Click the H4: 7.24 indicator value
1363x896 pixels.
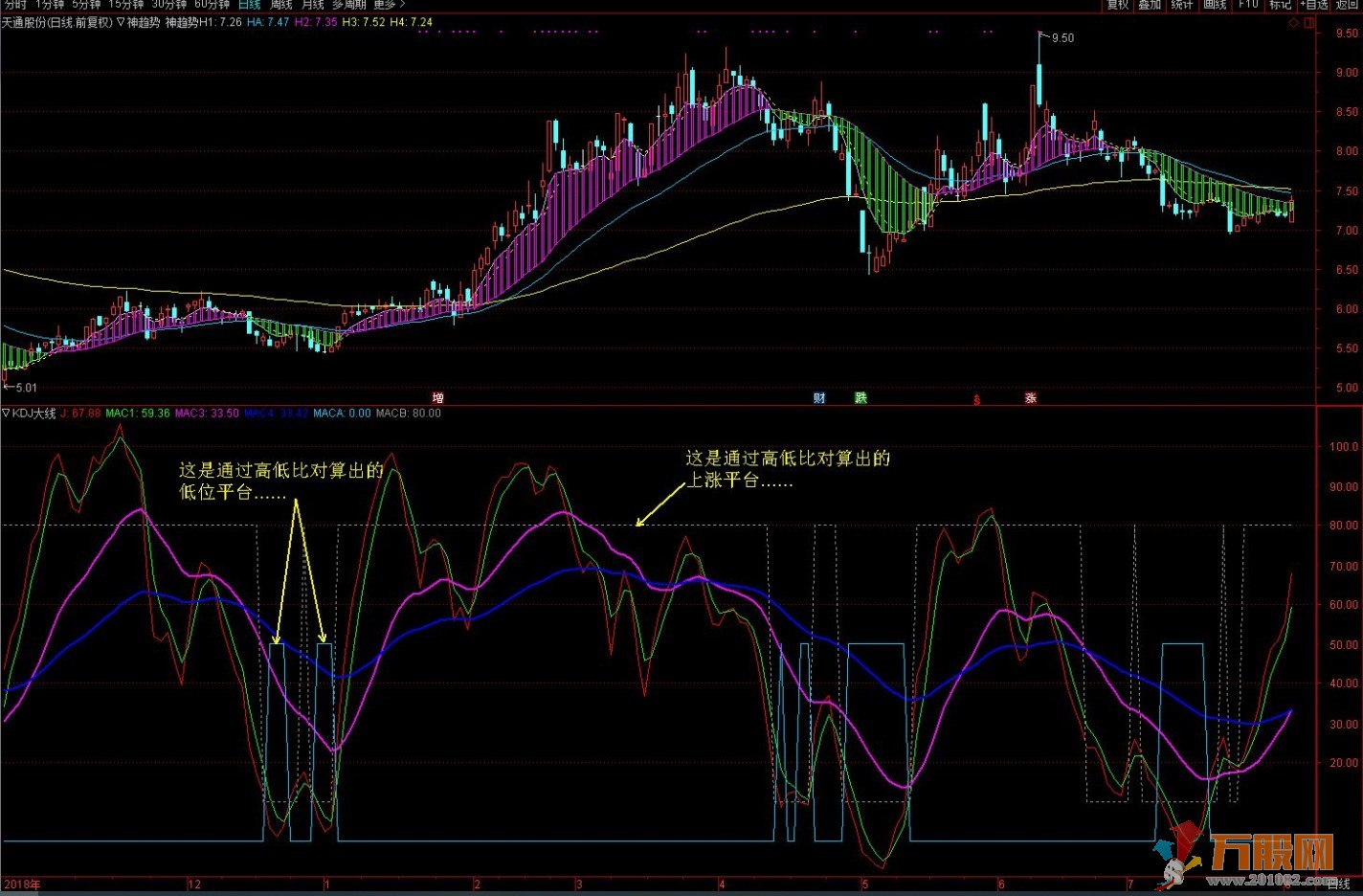click(412, 22)
